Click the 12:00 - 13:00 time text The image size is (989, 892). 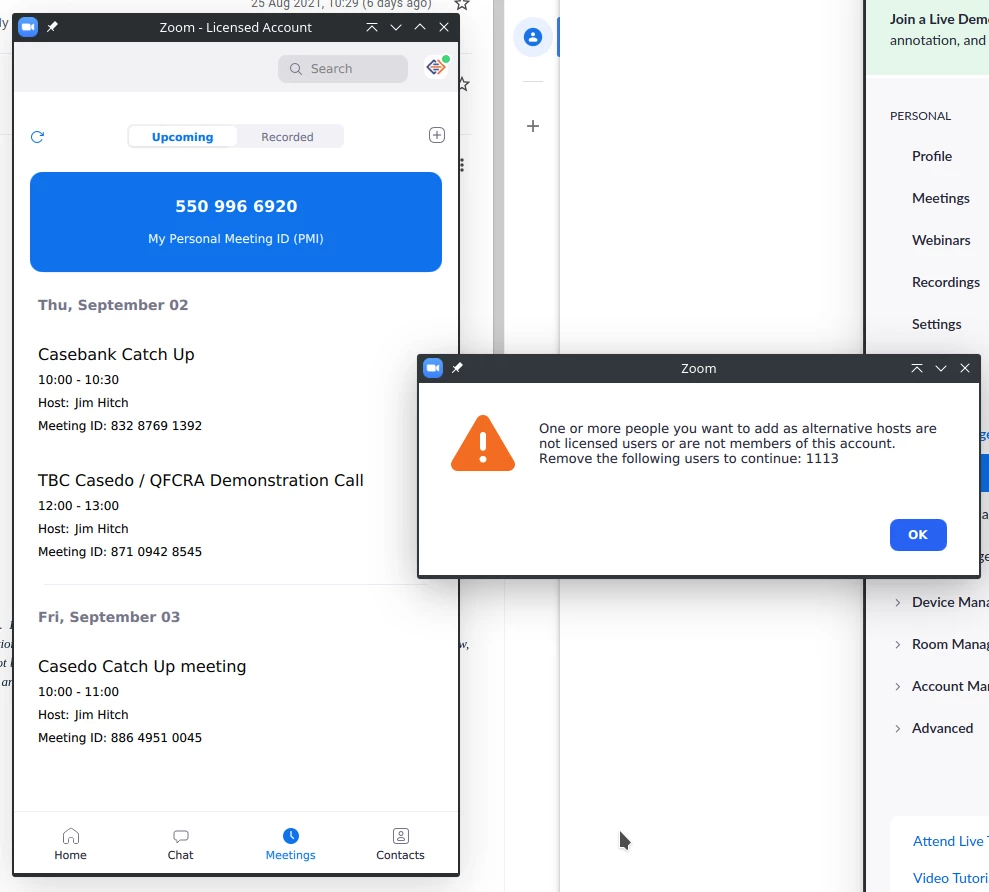(x=78, y=506)
